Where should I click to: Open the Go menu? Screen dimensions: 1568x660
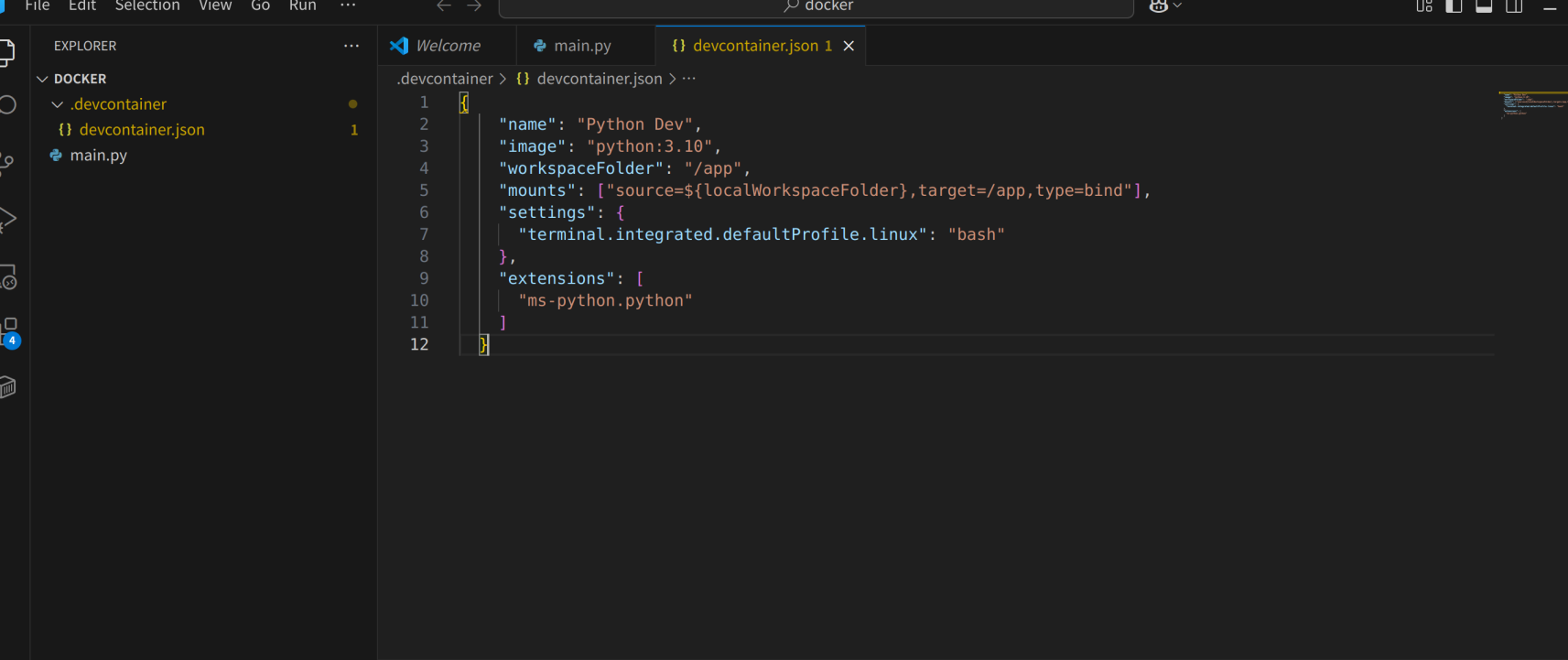click(261, 6)
